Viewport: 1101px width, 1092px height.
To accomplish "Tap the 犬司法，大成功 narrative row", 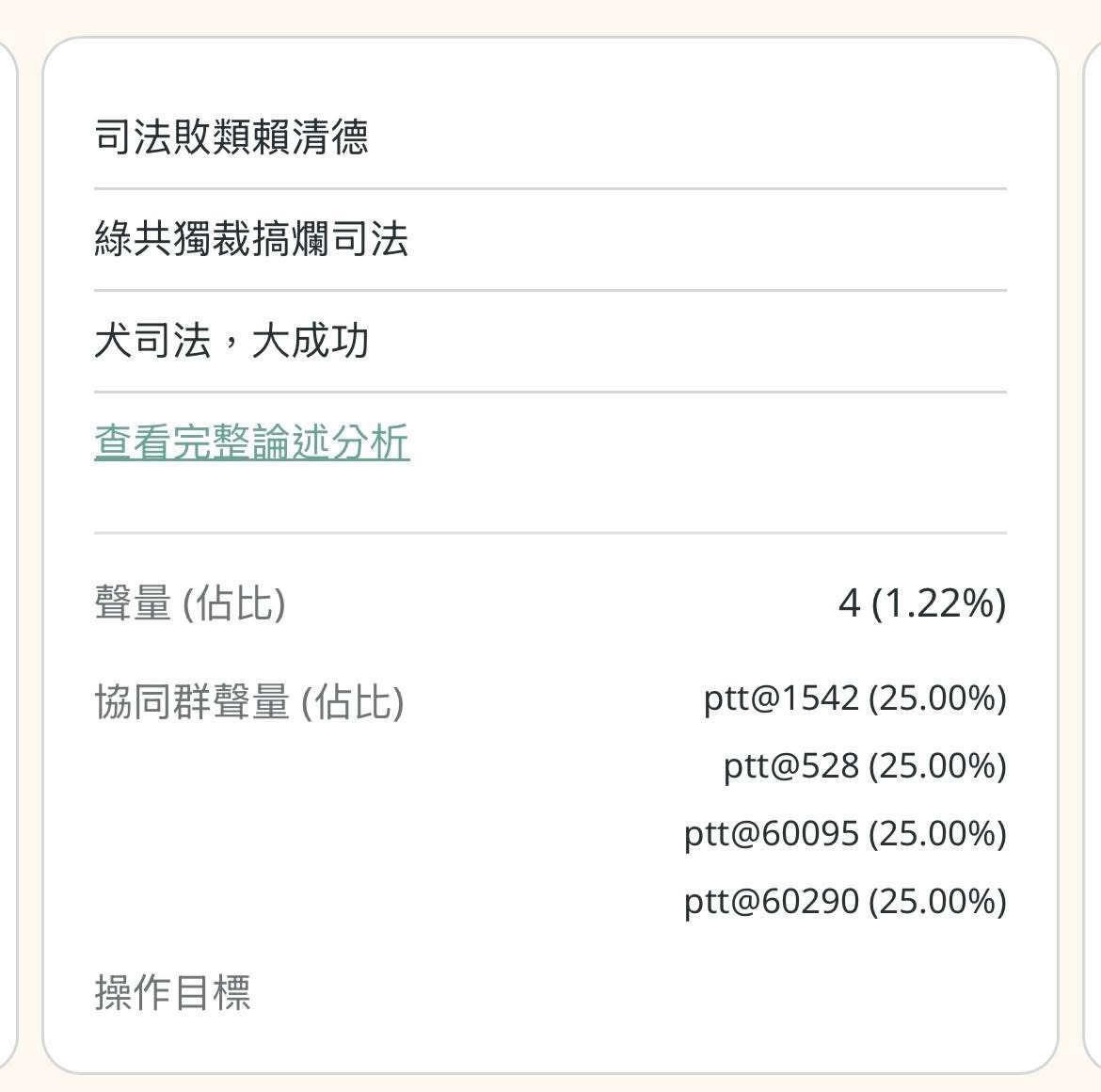I will click(231, 341).
